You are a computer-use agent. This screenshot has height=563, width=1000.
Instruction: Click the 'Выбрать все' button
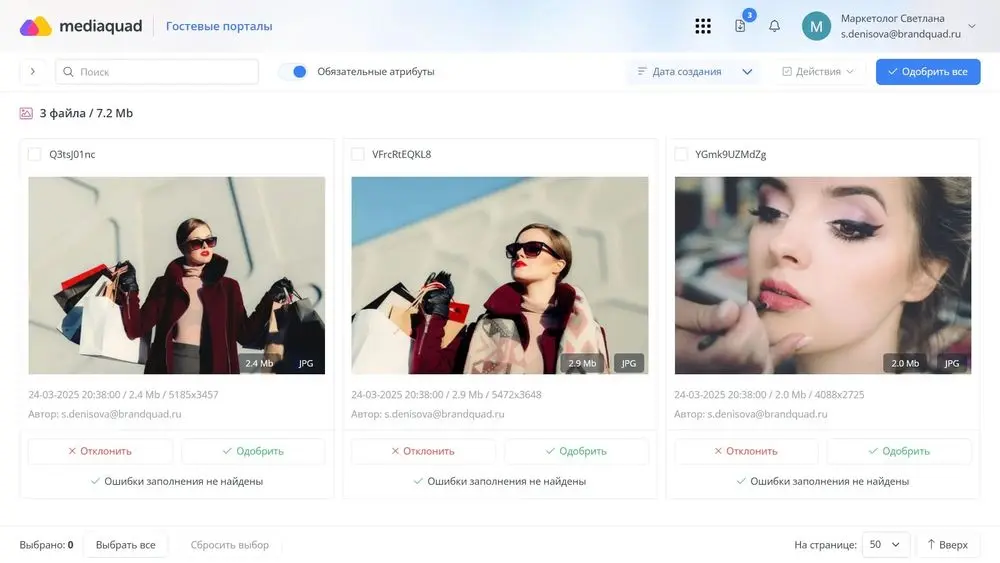pyautogui.click(x=126, y=545)
